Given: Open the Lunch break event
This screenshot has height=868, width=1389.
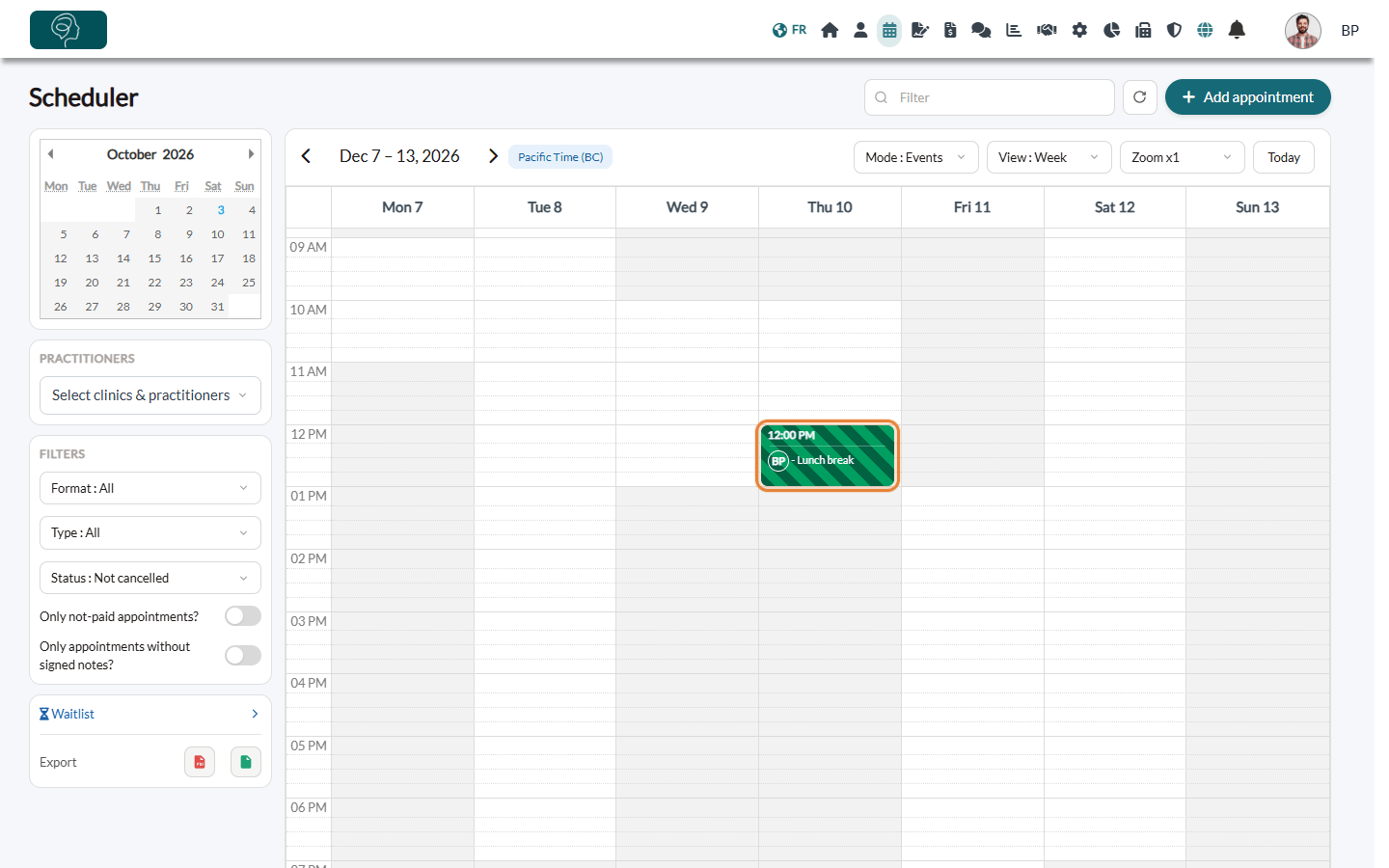Looking at the screenshot, I should tap(828, 455).
